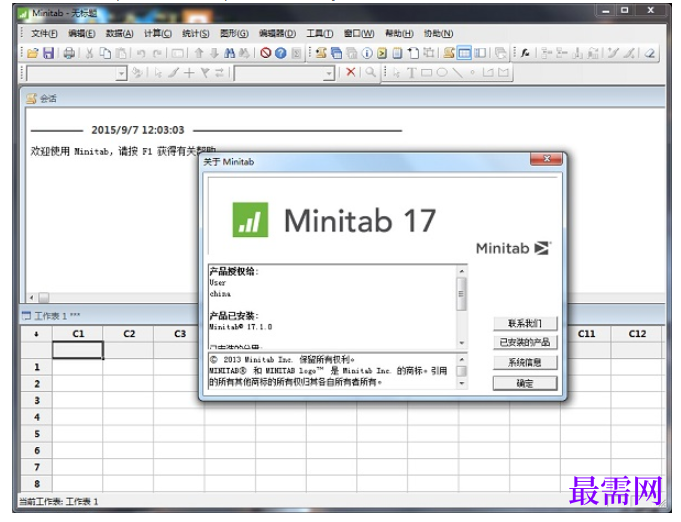681x522 pixels.
Task: Open the 数据(A) menu
Action: (x=119, y=33)
